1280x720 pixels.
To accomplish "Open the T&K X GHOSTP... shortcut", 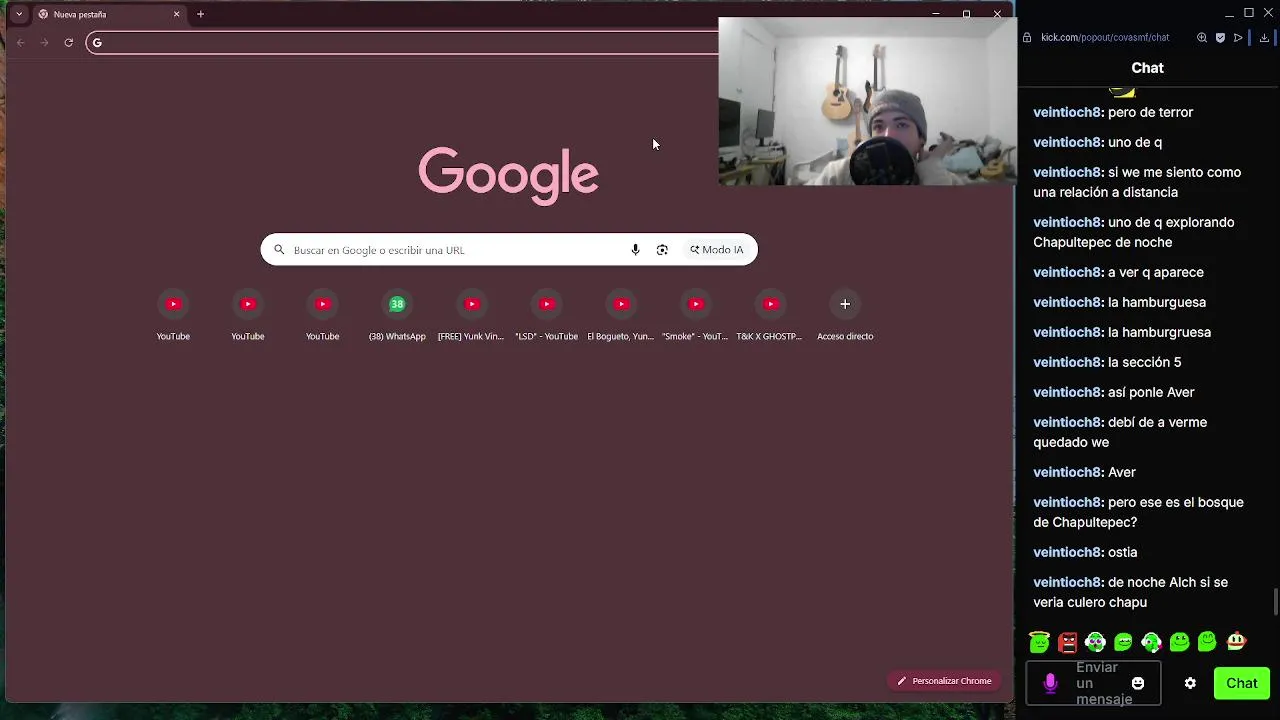I will (x=770, y=314).
